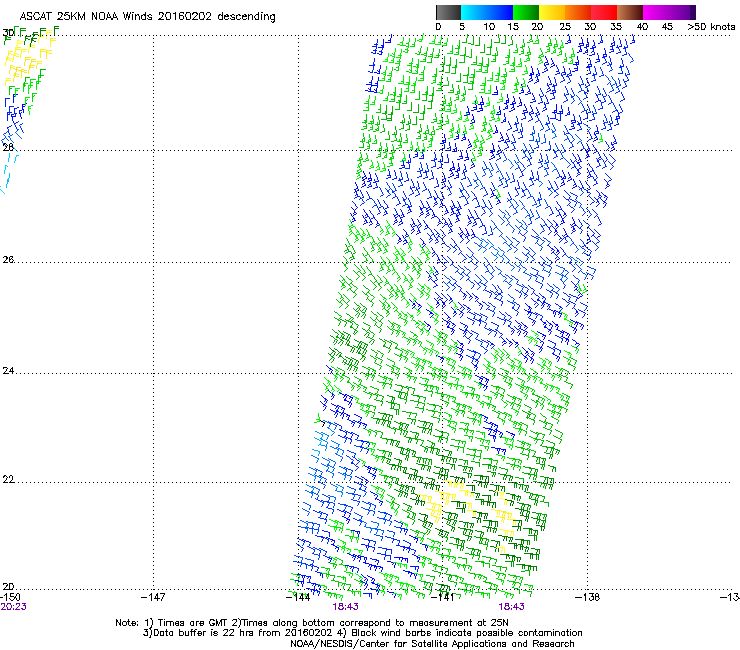The height and width of the screenshot is (650, 740).
Task: Click the purple time stamp '20:23'
Action: point(13,607)
